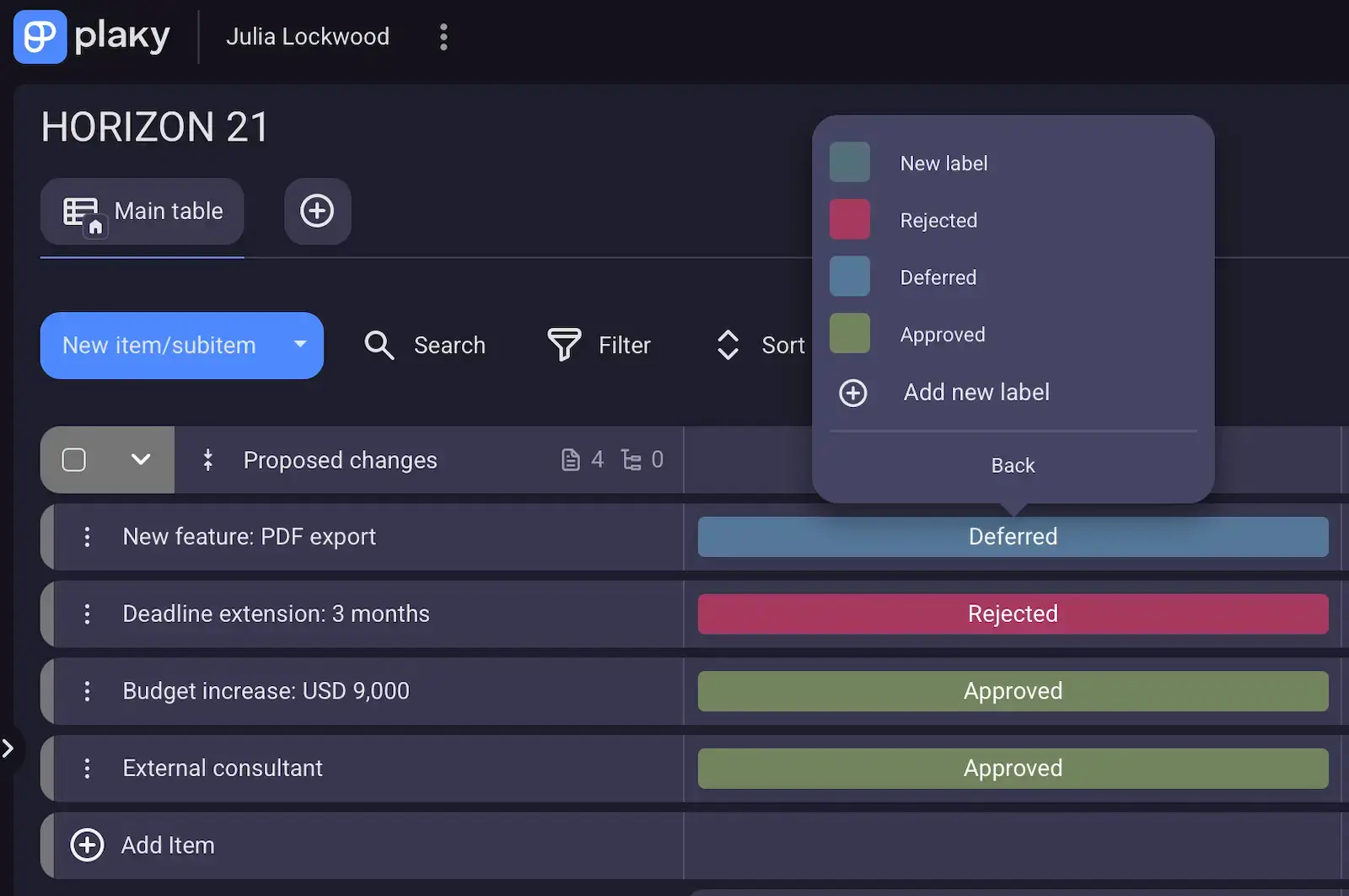Click the Search magnifier icon
1349x896 pixels.
(379, 346)
